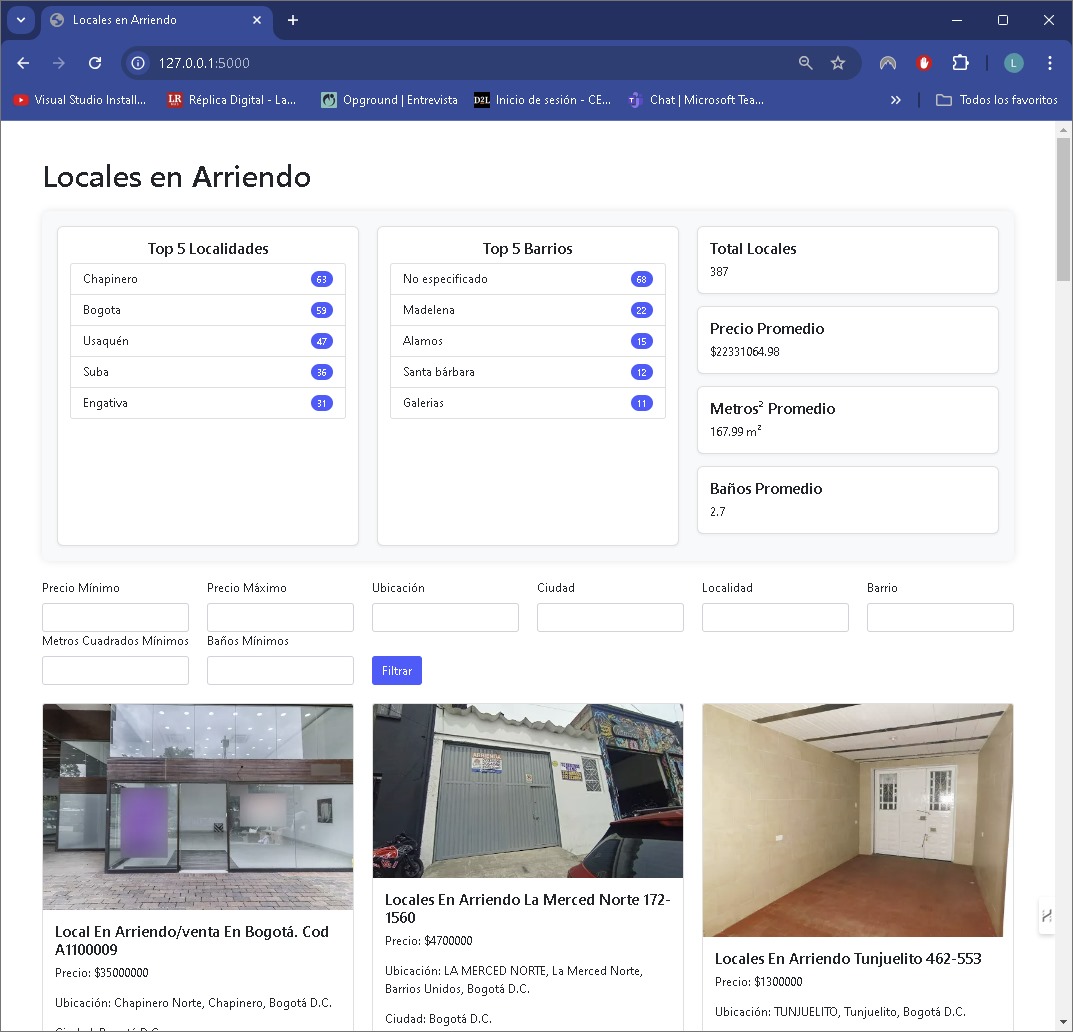
Task: Click the side panel handle near scrollbar
Action: (1046, 915)
